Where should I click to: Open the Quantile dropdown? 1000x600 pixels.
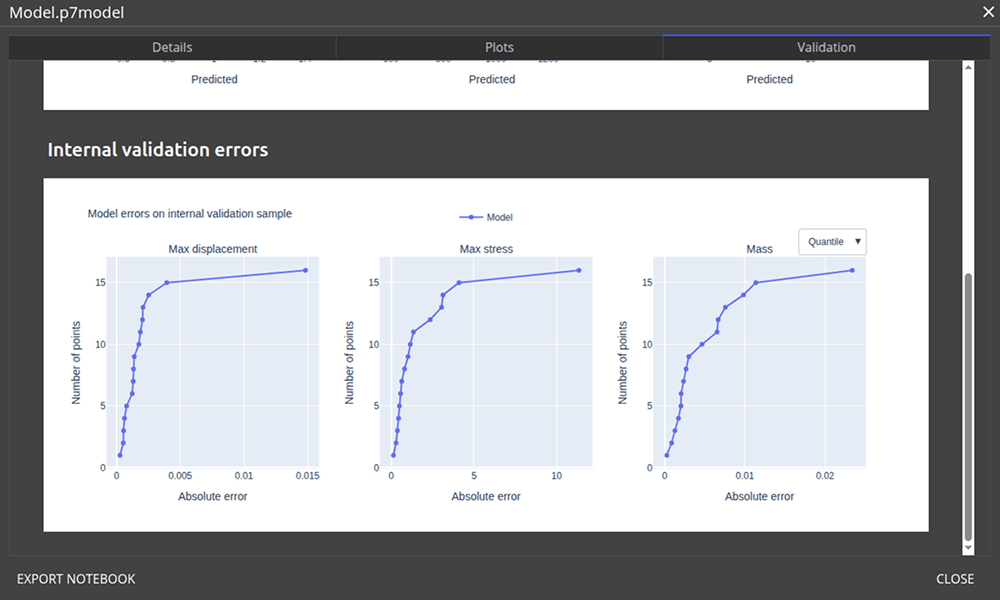coord(832,242)
